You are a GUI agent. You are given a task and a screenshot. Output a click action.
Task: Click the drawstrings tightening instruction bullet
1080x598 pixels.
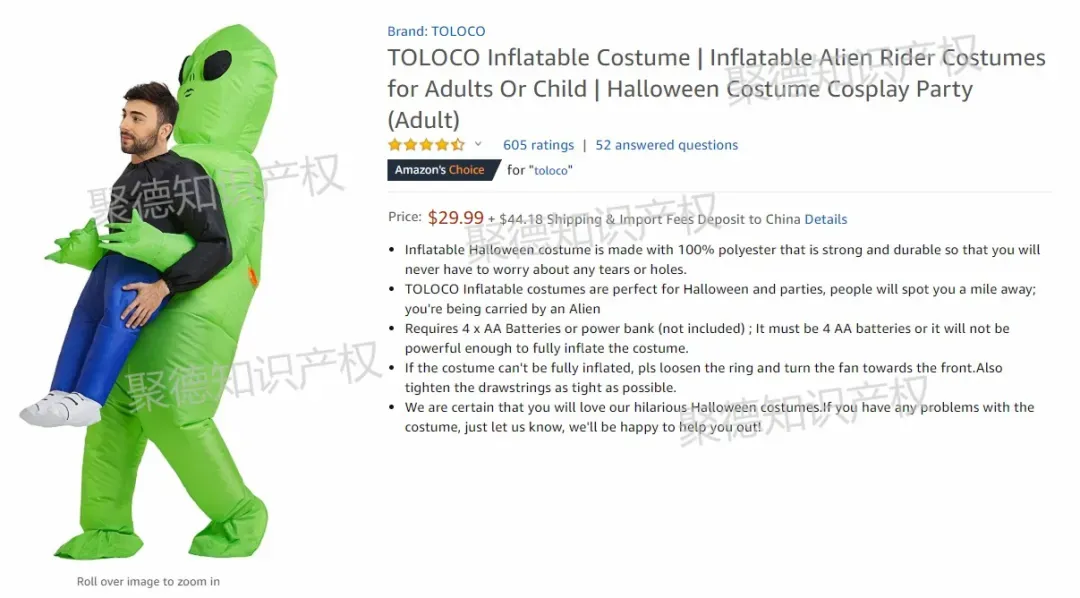pyautogui.click(x=703, y=377)
